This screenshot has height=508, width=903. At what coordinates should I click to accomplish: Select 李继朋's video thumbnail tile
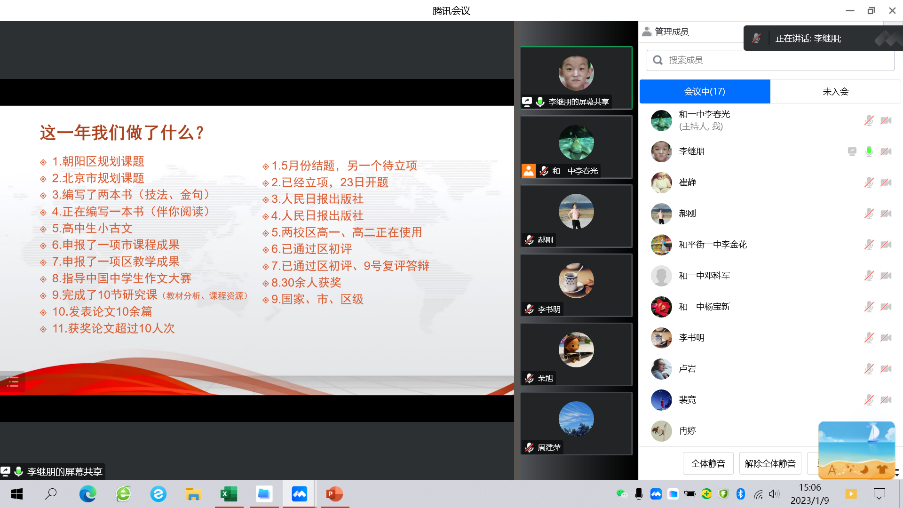[x=576, y=78]
